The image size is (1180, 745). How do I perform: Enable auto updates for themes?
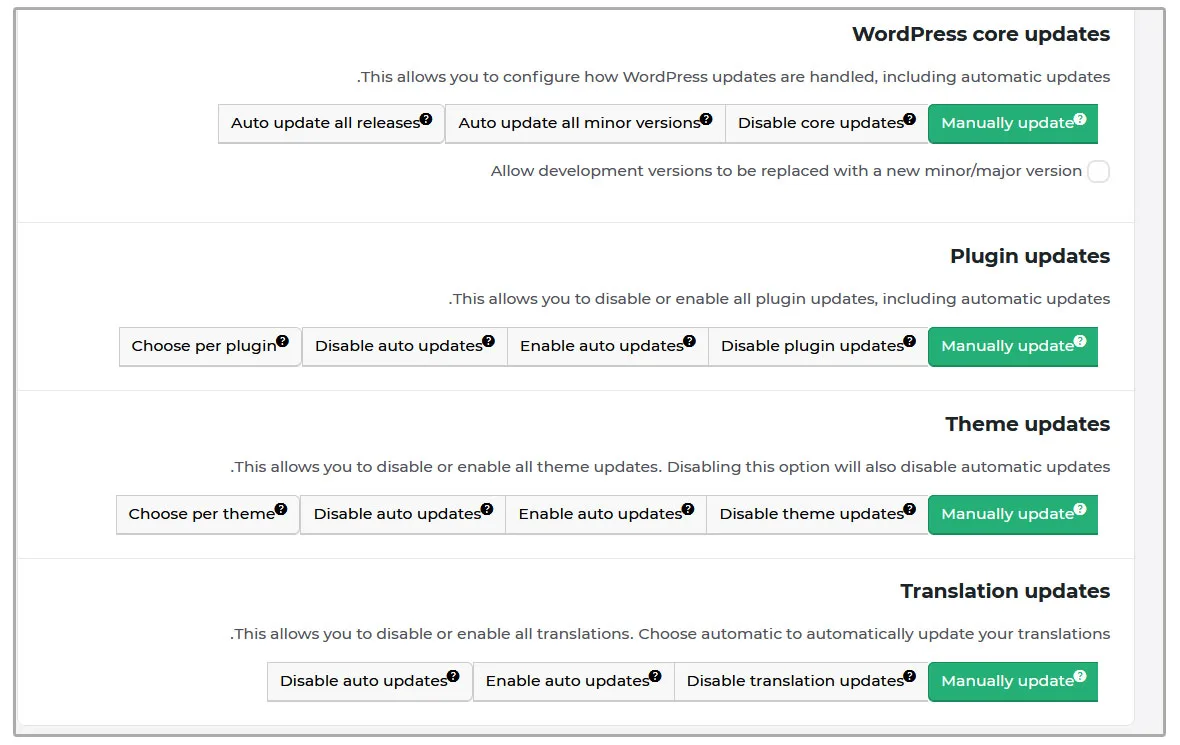(x=606, y=514)
